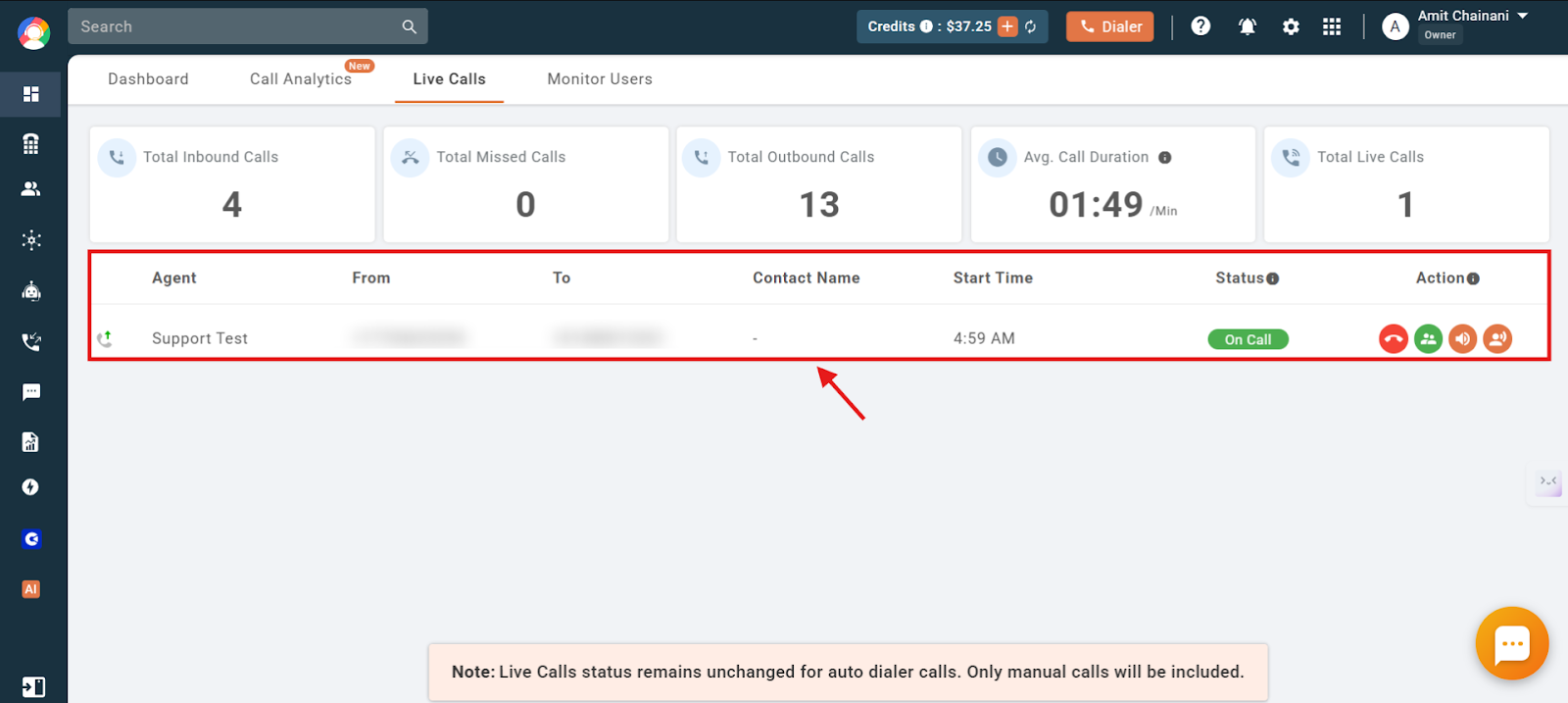Click the Start Time column header
This screenshot has height=703, width=1568.
pos(993,278)
